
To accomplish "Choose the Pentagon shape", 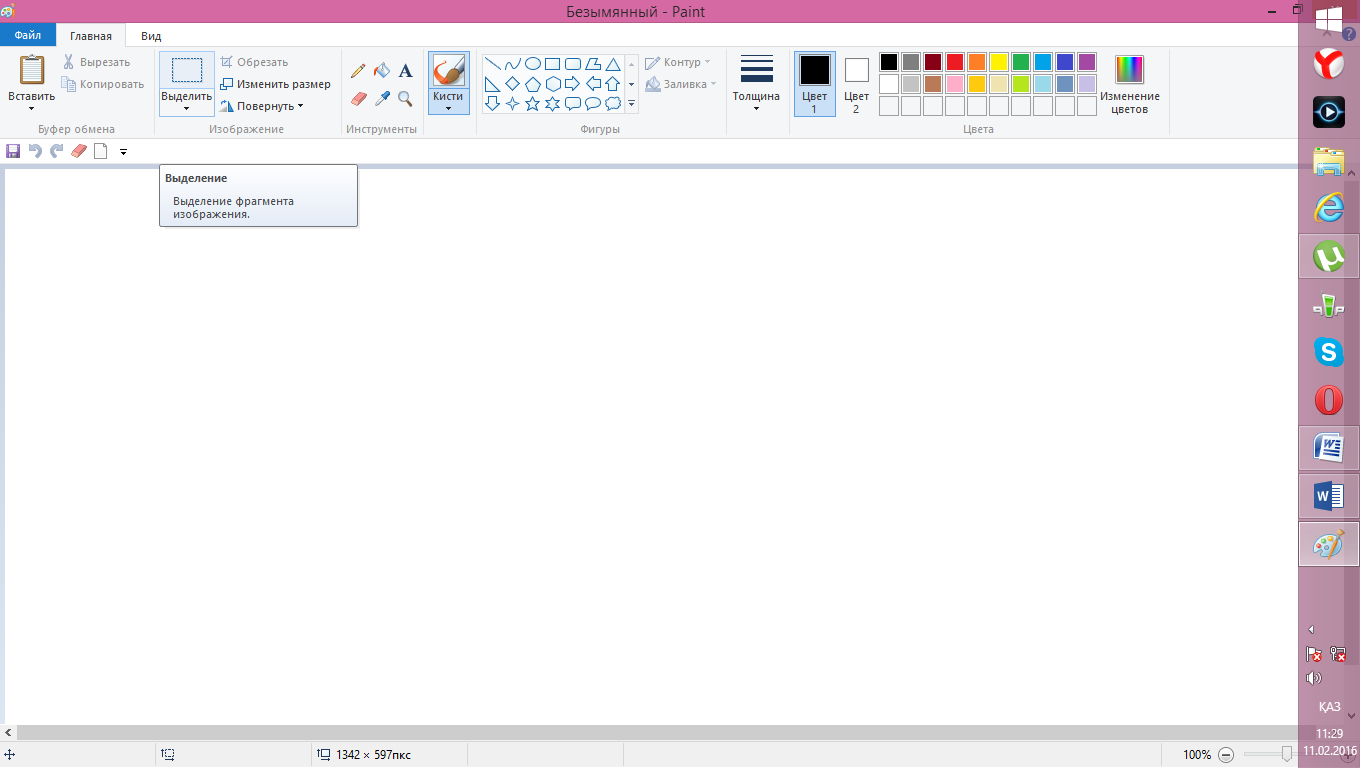I will click(x=533, y=84).
